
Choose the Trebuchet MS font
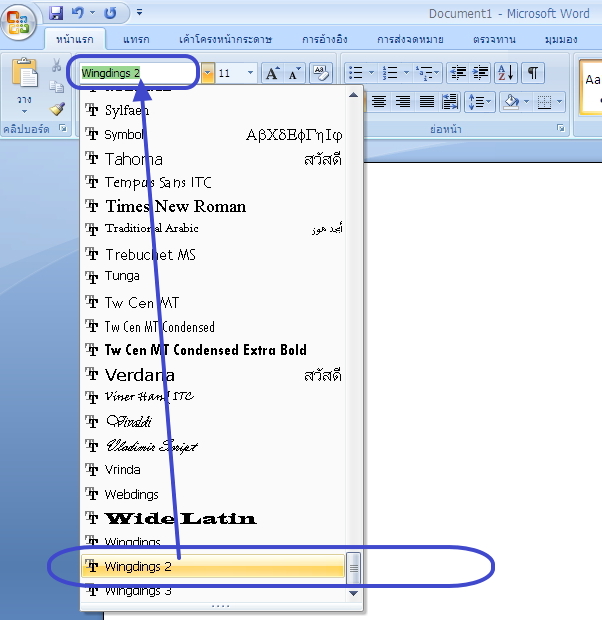click(214, 254)
